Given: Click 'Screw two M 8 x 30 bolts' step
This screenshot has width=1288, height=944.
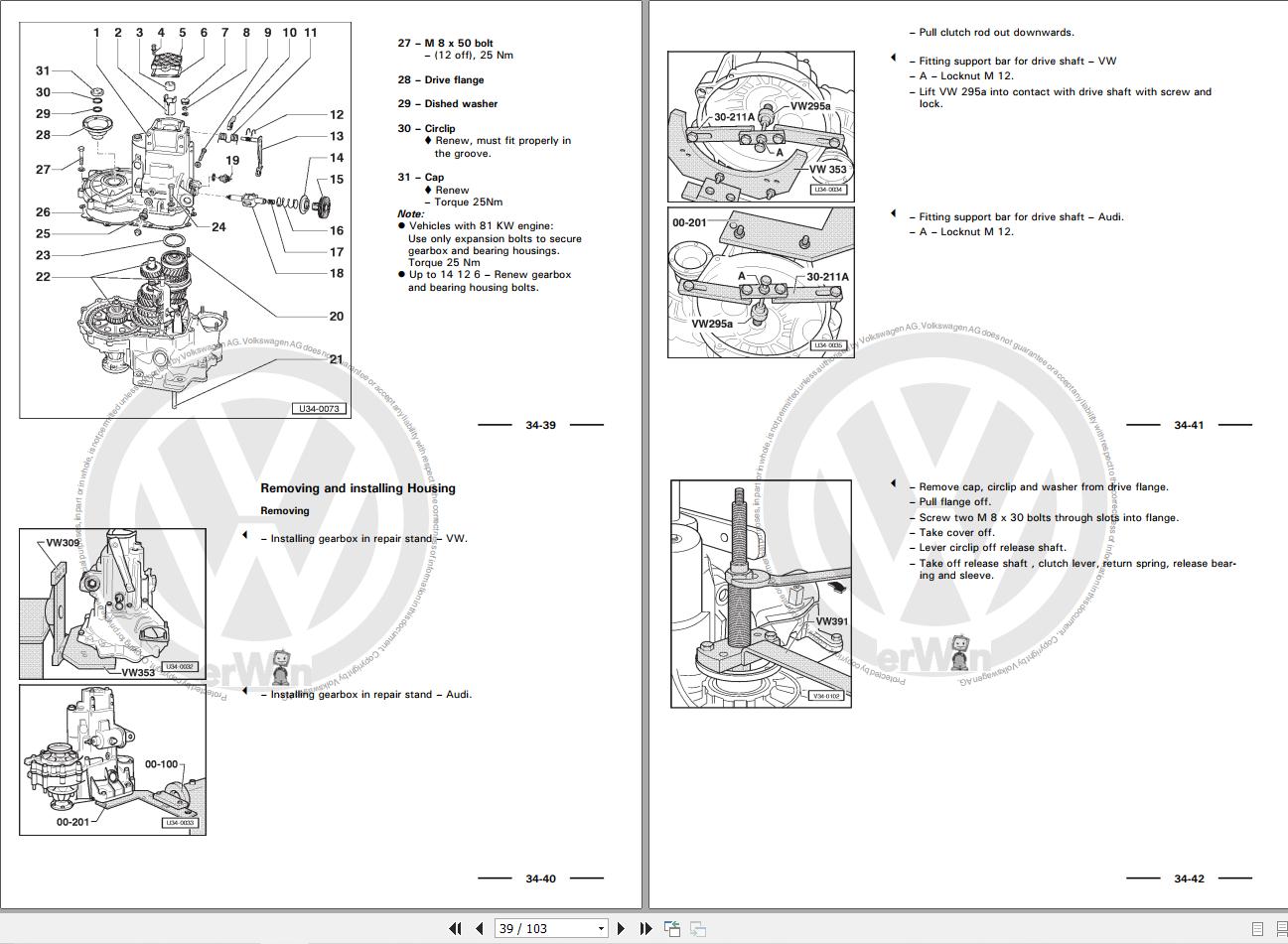Looking at the screenshot, I should (x=1044, y=517).
